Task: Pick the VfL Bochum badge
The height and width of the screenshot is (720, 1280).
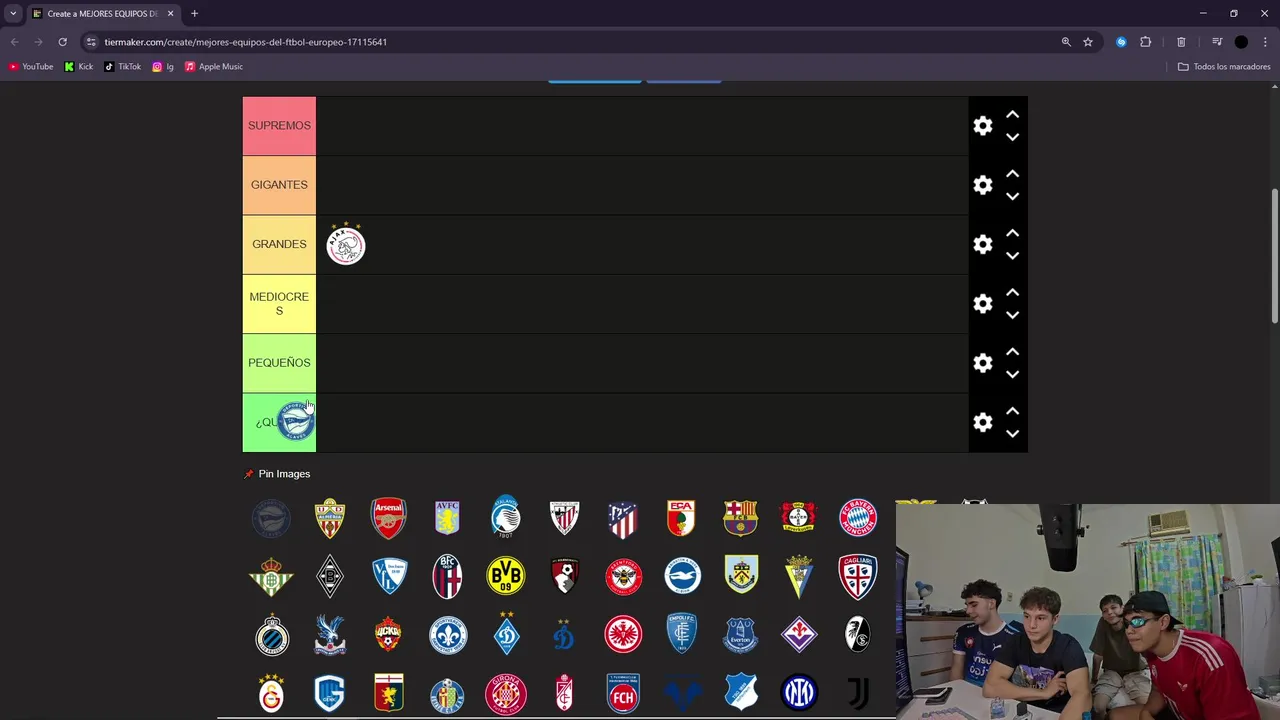Action: (388, 577)
